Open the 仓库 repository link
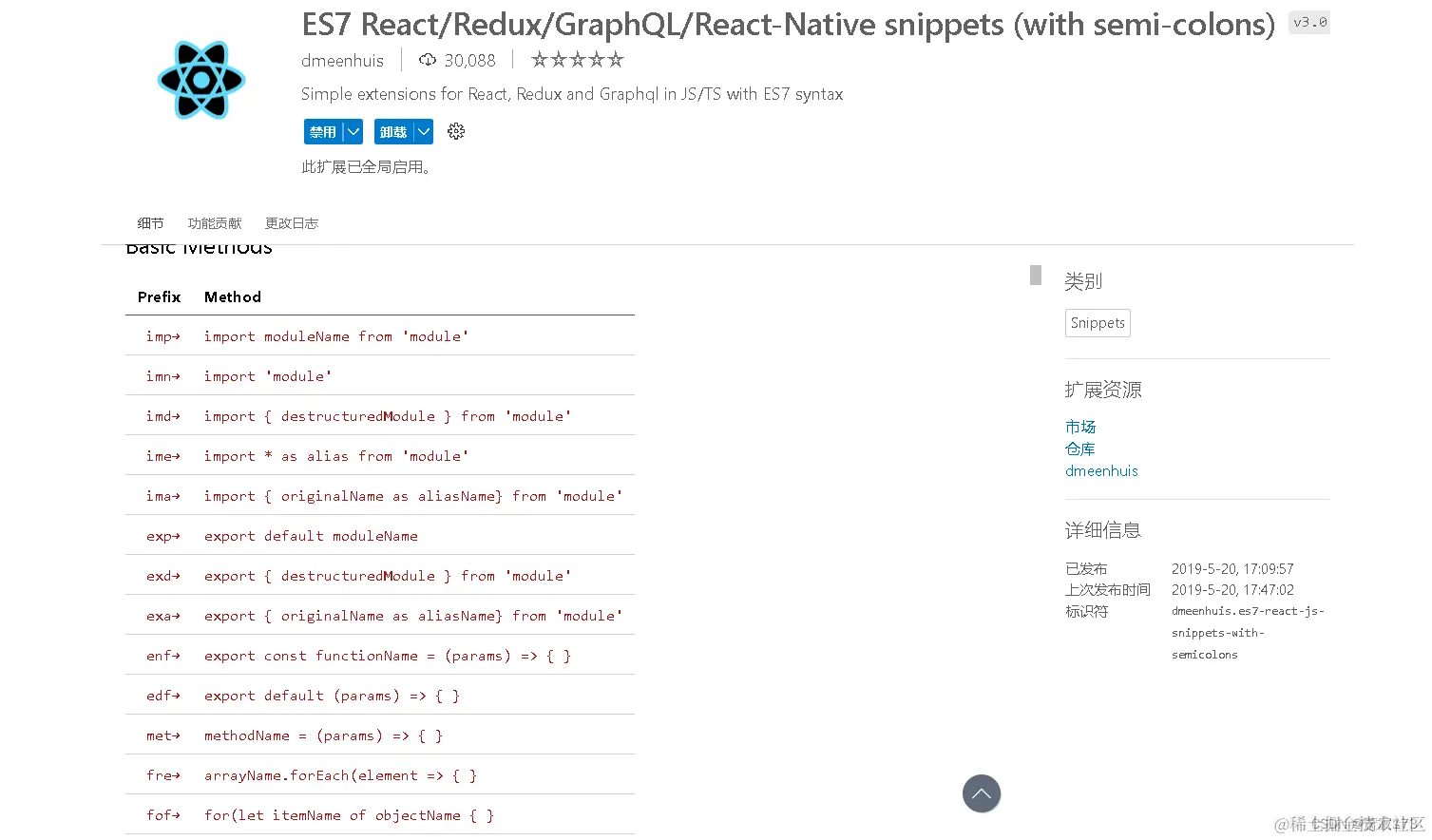This screenshot has height=840, width=1432. (x=1080, y=449)
